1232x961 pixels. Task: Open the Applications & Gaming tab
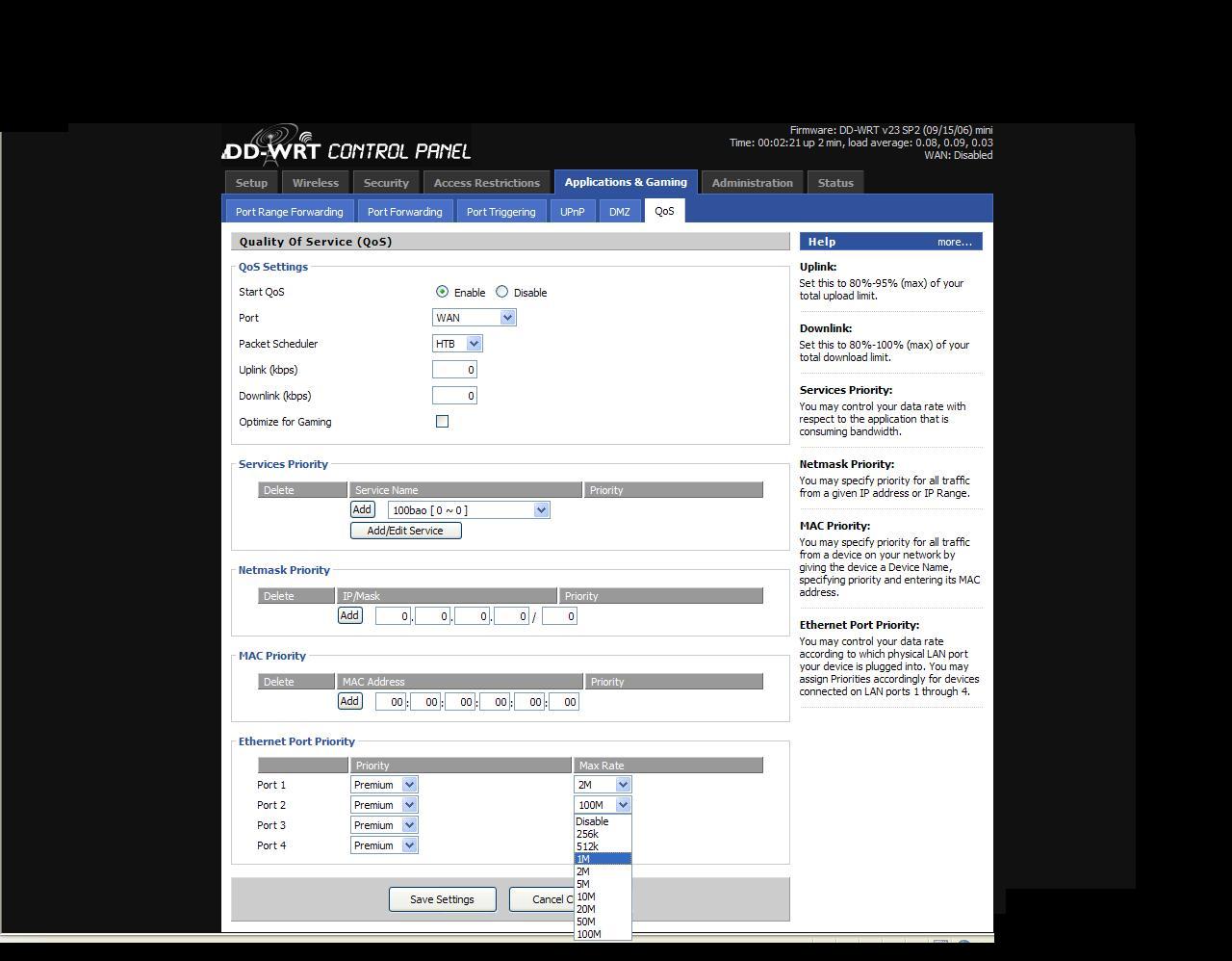coord(626,182)
